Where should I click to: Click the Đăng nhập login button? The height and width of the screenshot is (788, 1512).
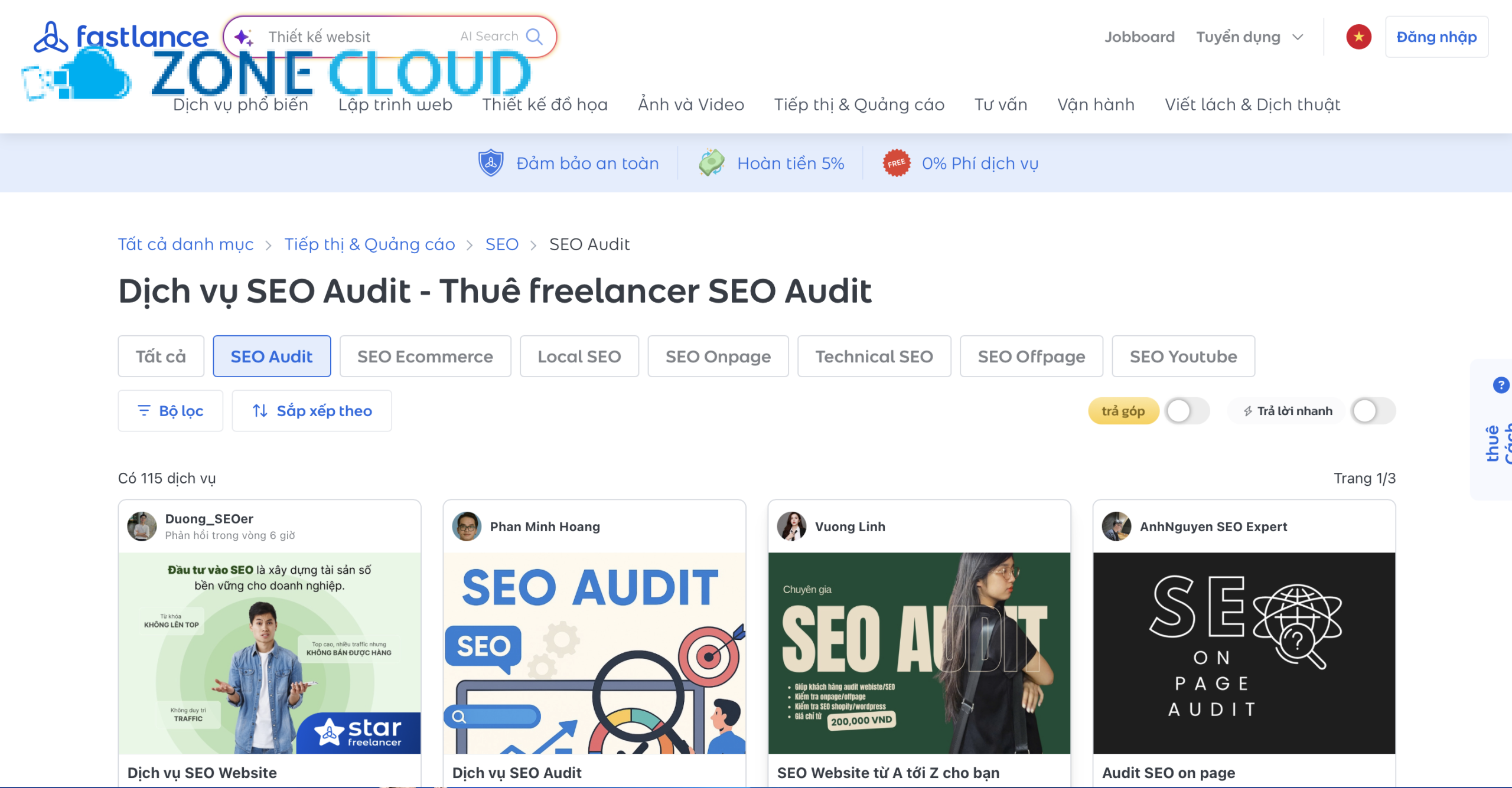(1436, 37)
